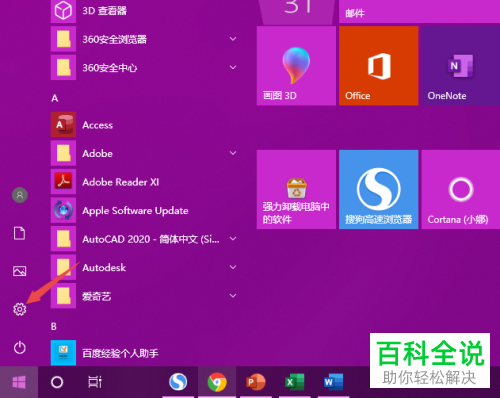Expand the Adobe folder chevron
Image resolution: width=500 pixels, height=398 pixels.
point(233,153)
